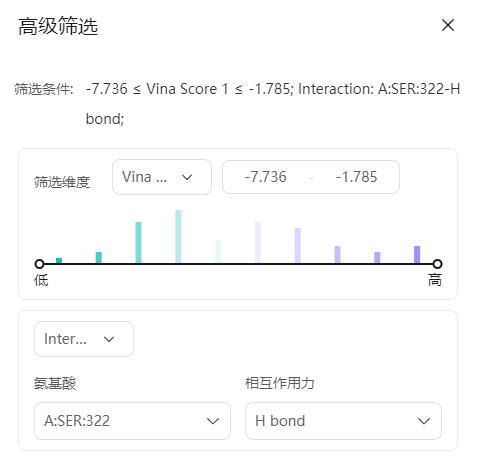478x461 pixels.
Task: Edit the maximum value -1.785 field
Action: (356, 177)
